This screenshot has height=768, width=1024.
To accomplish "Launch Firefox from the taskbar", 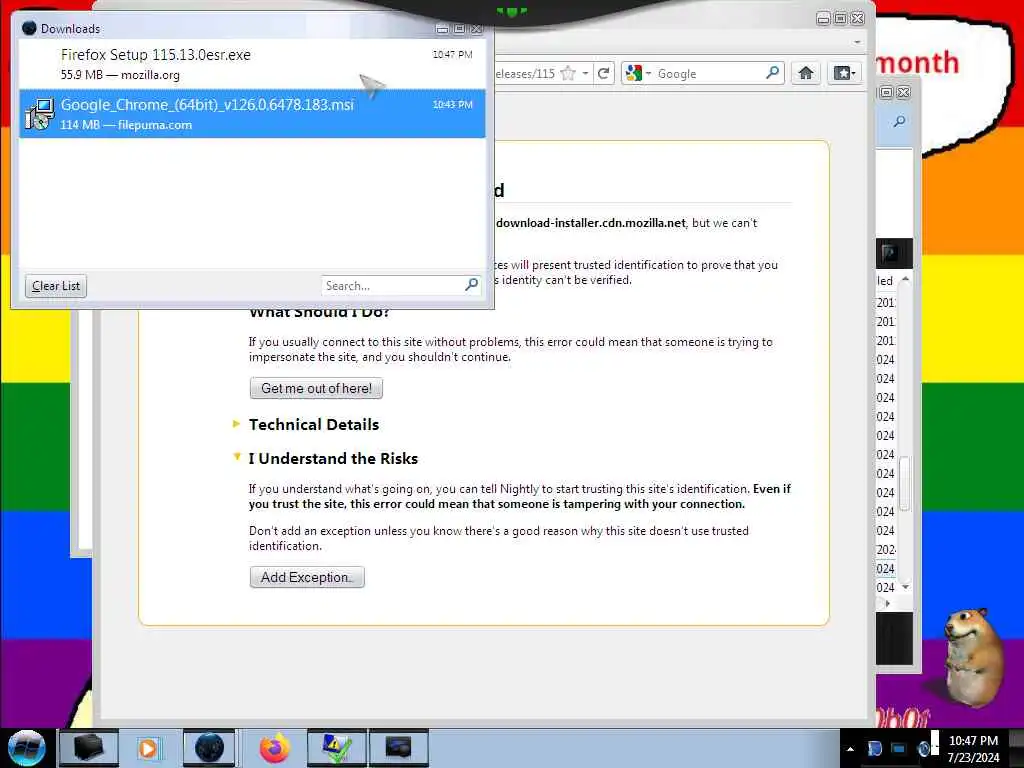I will tap(275, 748).
